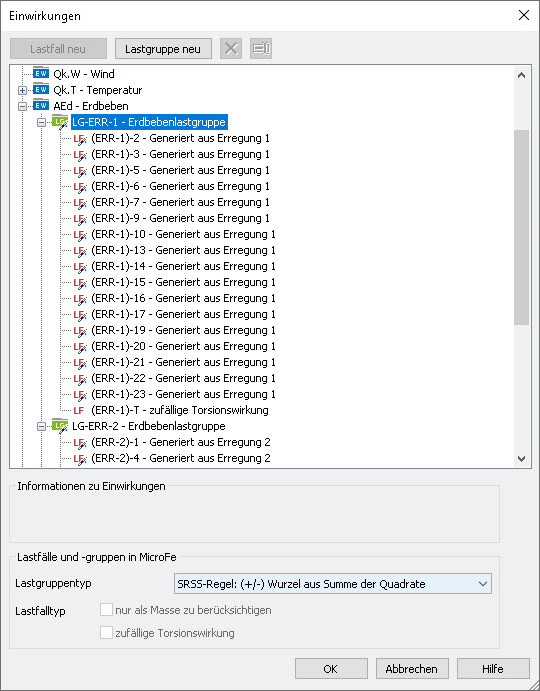Click the EW icon of AEd - Erdbeben
Viewport: 540px width, 691px height.
coord(41,105)
